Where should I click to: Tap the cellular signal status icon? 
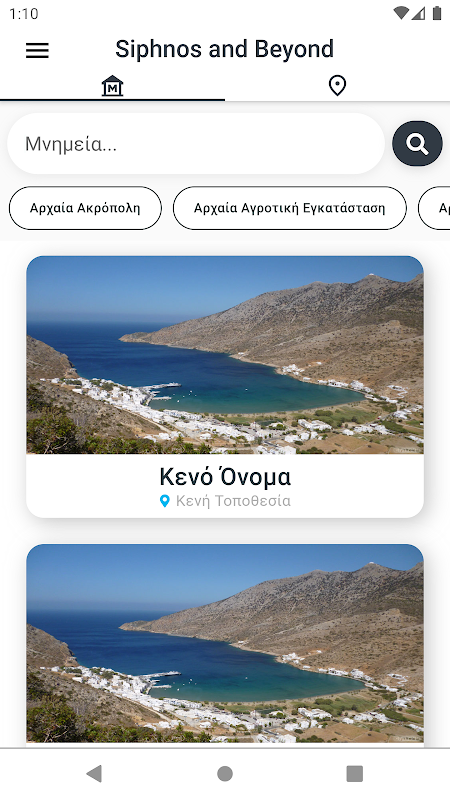[418, 13]
